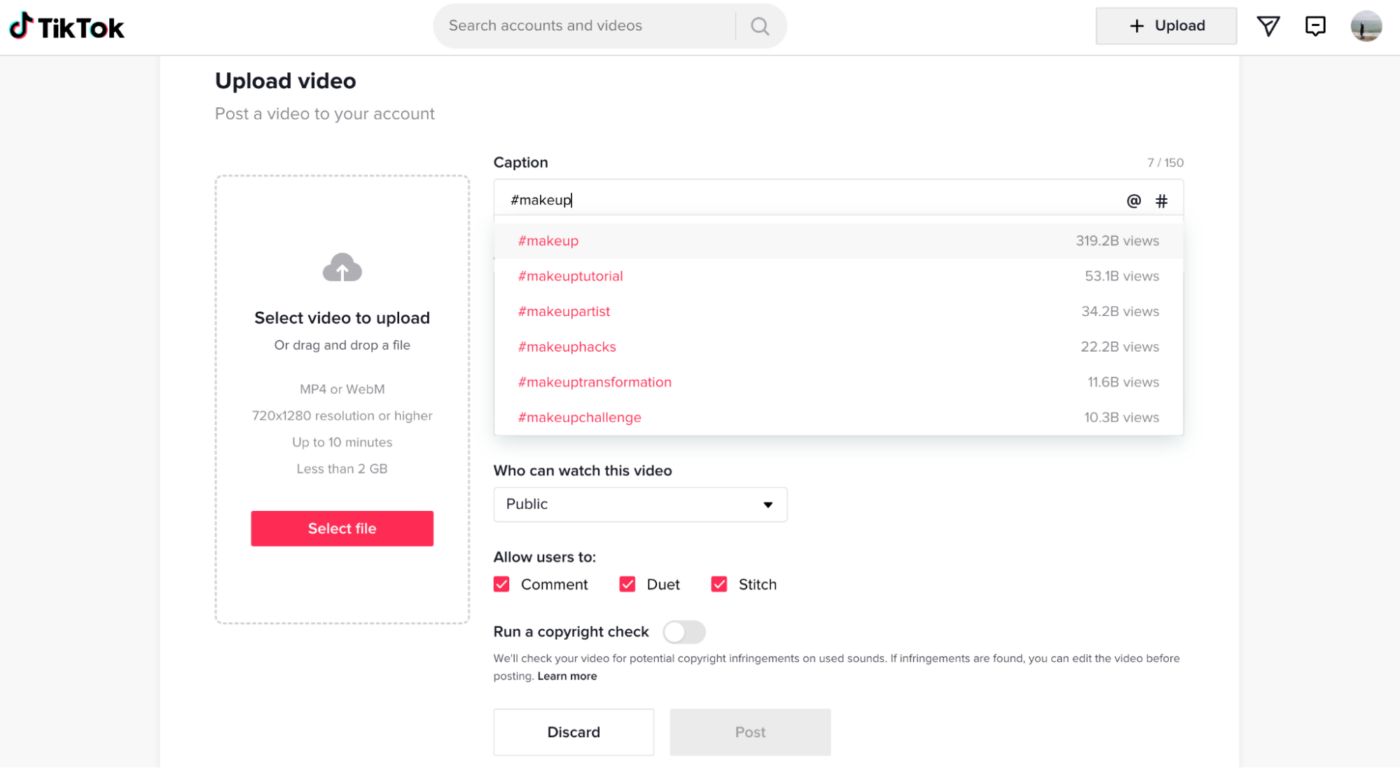
Task: Uncheck the Duet permission
Action: coord(627,583)
